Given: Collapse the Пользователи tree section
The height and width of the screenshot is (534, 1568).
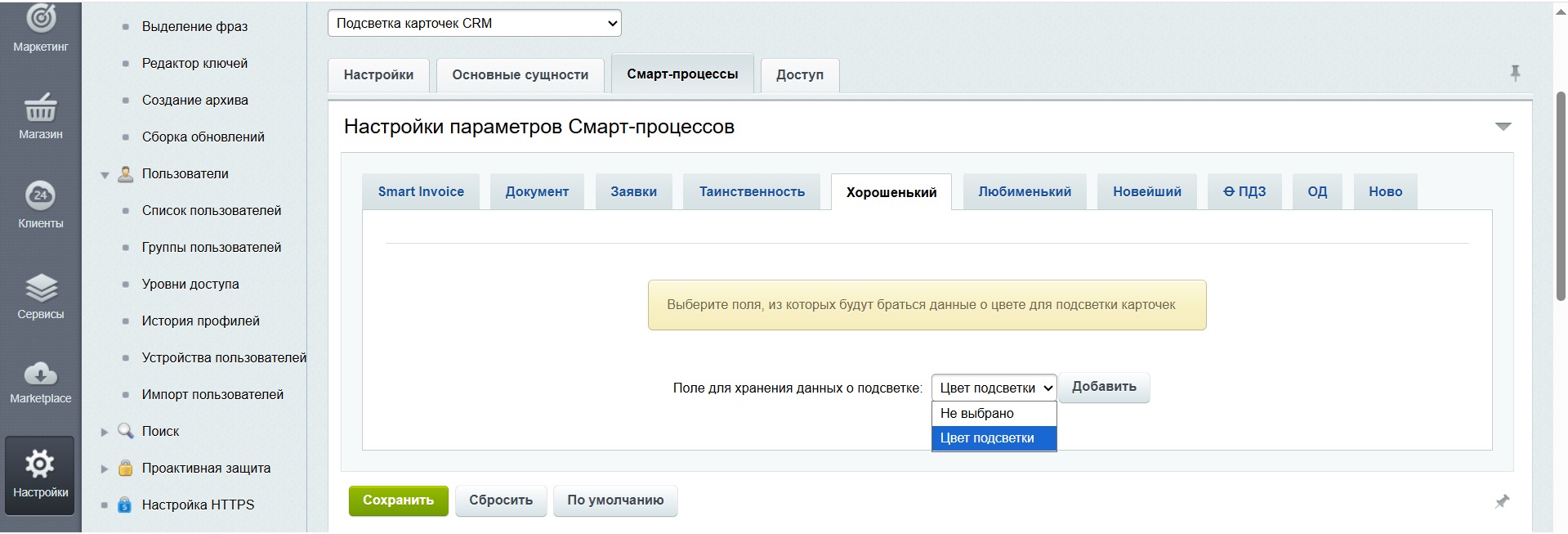Looking at the screenshot, I should coord(105,175).
